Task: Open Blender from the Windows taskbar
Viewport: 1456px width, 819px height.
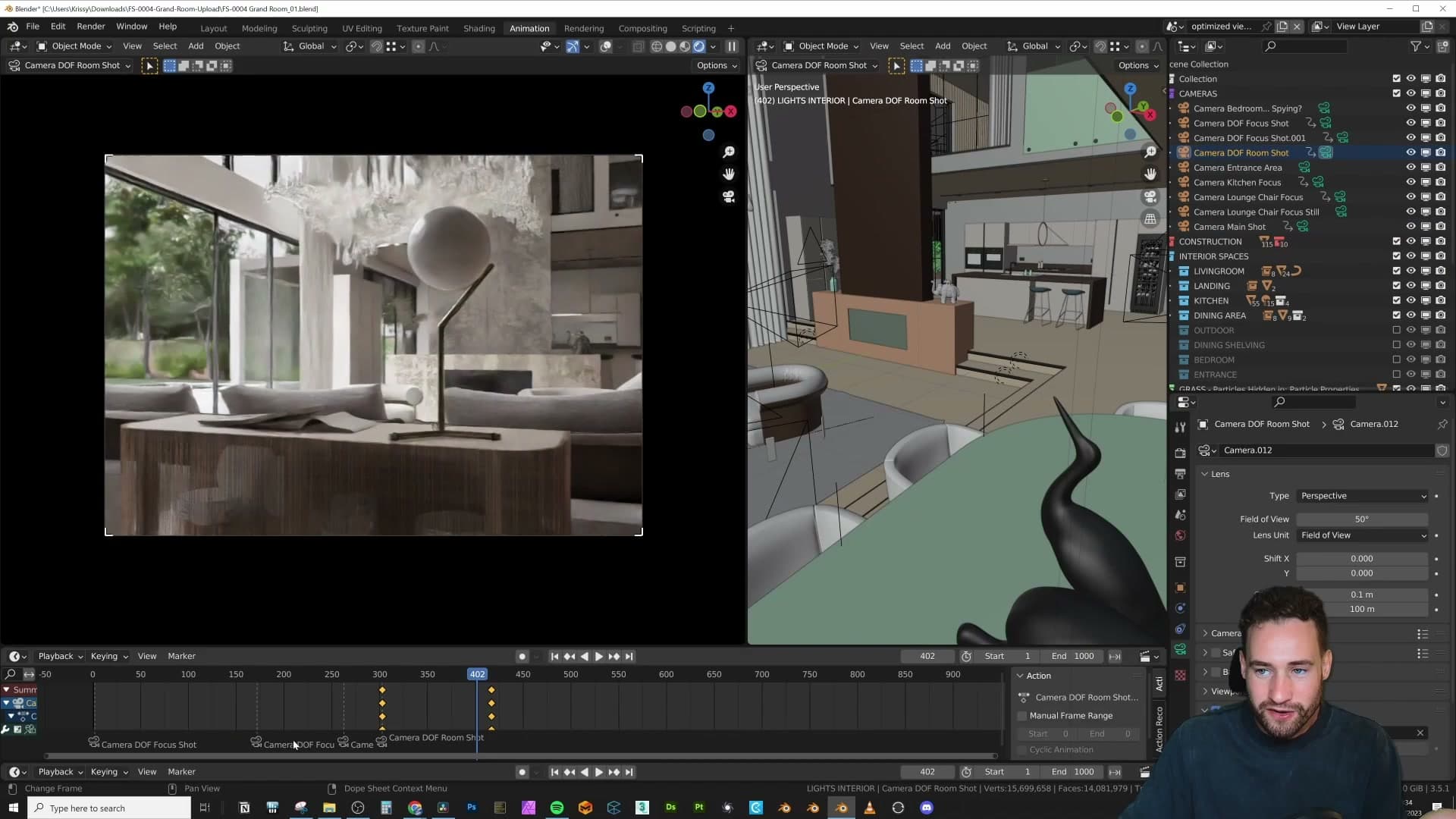Action: 841,808
